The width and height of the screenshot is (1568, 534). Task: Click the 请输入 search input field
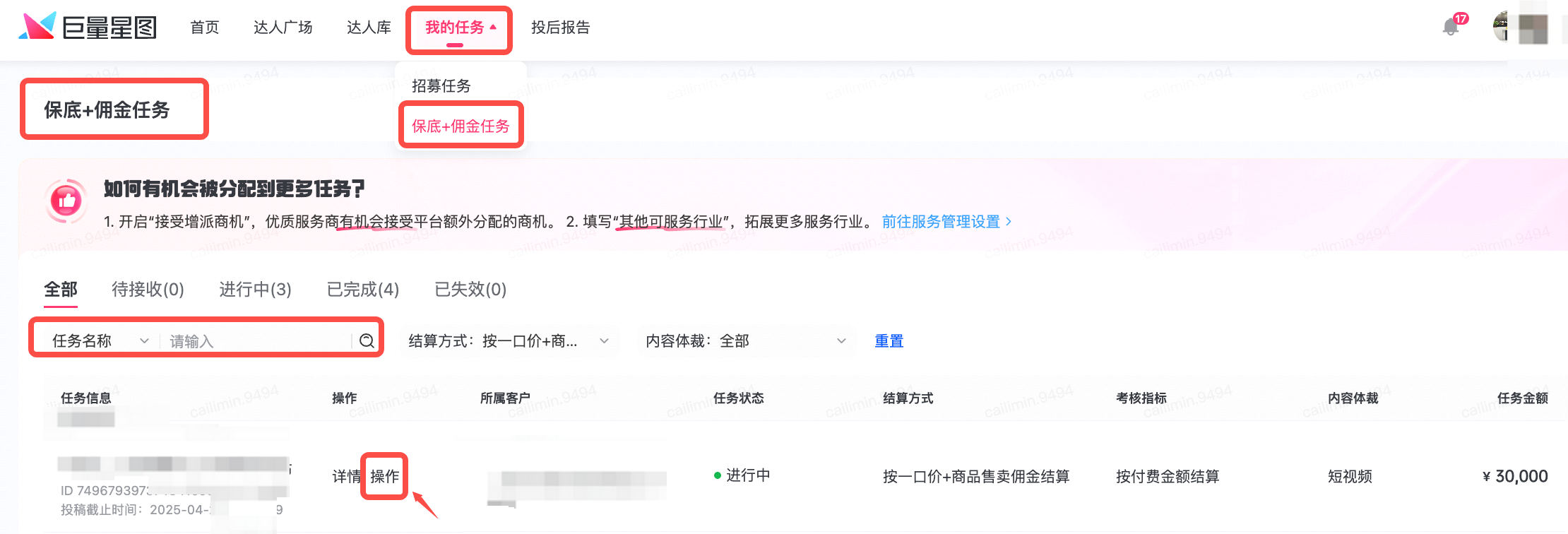[x=258, y=341]
